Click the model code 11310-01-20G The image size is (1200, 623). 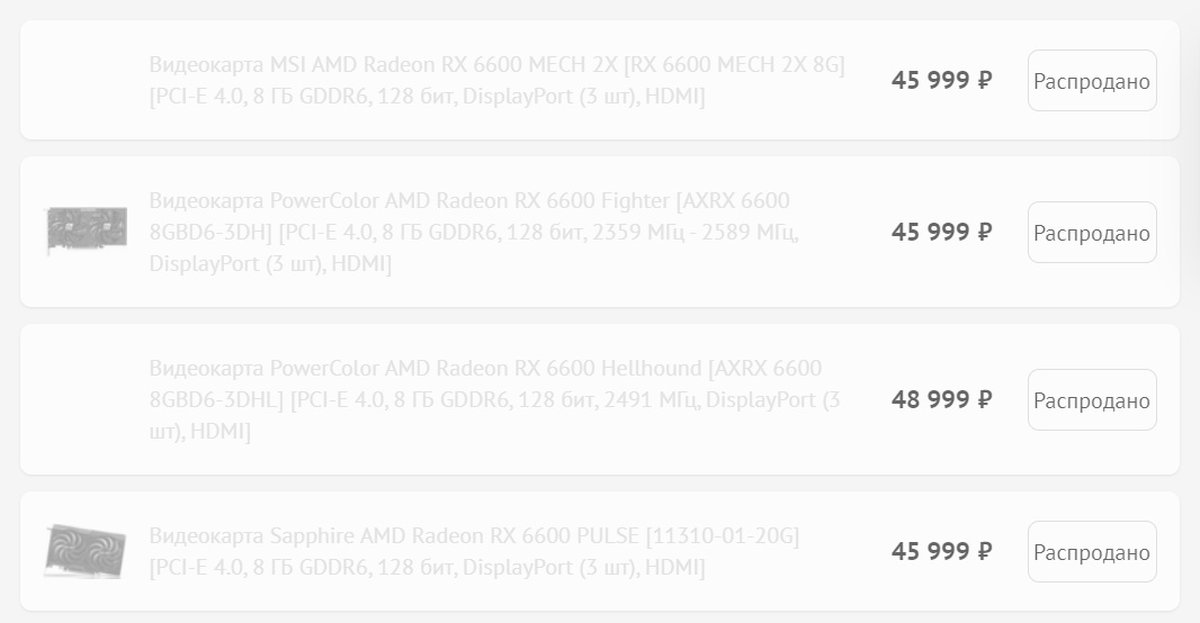[x=723, y=536]
